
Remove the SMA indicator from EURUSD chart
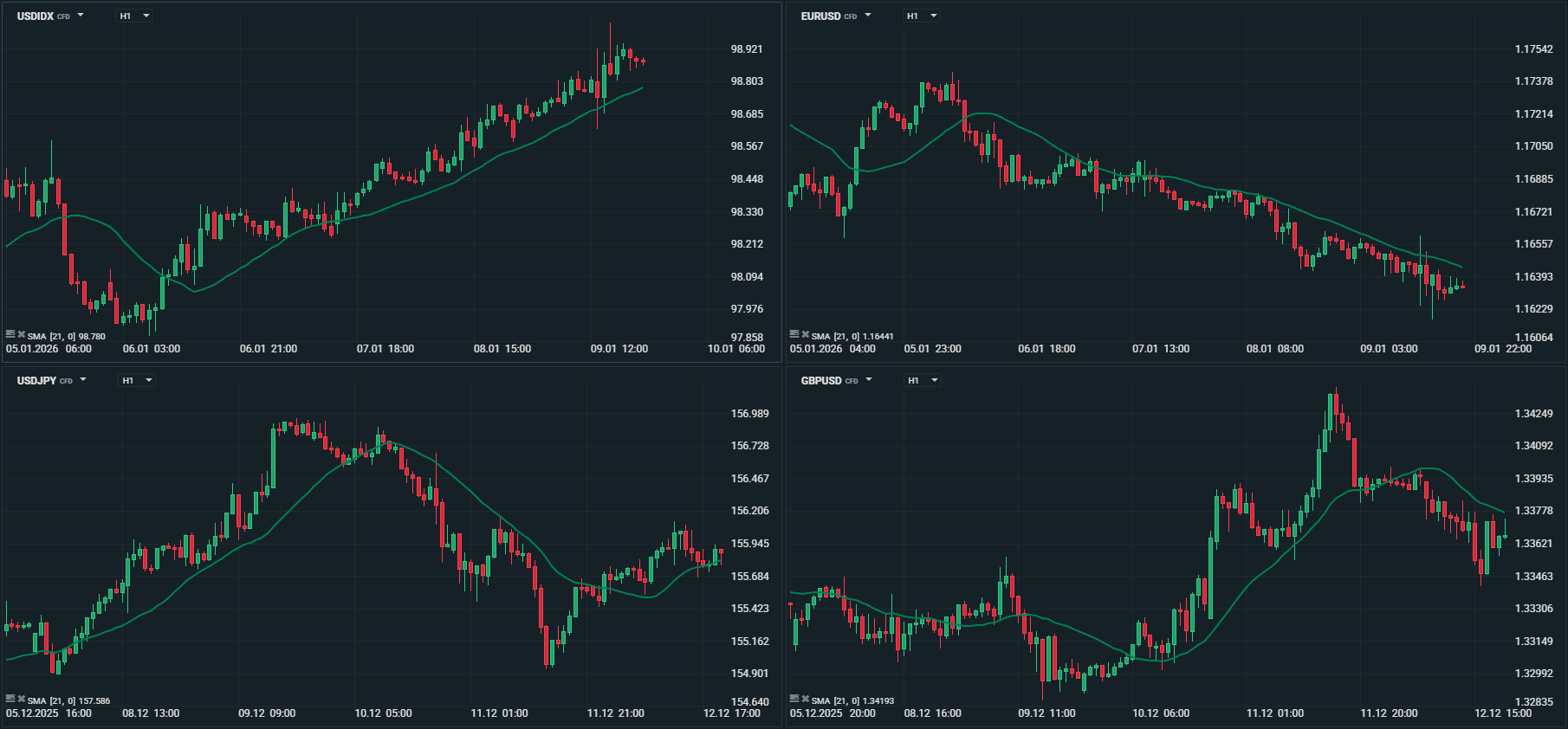click(x=805, y=334)
